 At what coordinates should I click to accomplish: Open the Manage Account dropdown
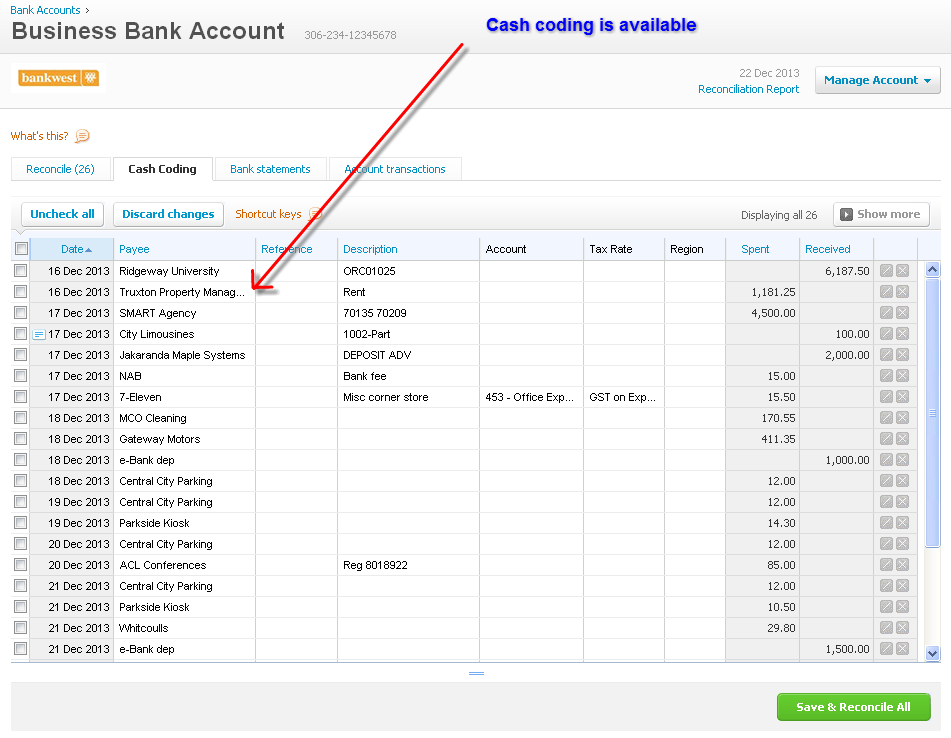coord(877,80)
